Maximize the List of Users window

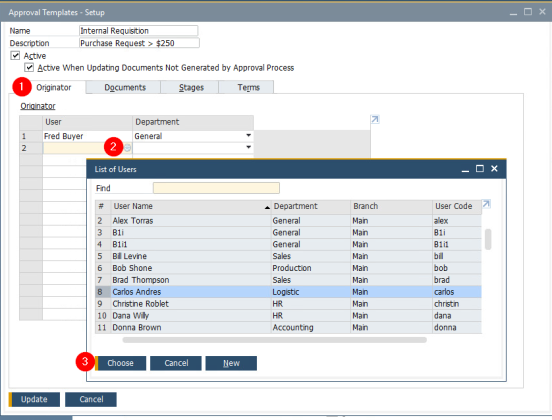(x=479, y=169)
